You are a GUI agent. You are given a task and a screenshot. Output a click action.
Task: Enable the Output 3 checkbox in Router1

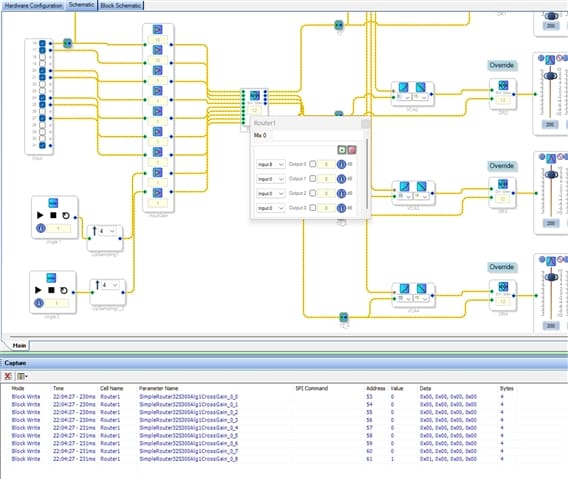[313, 208]
